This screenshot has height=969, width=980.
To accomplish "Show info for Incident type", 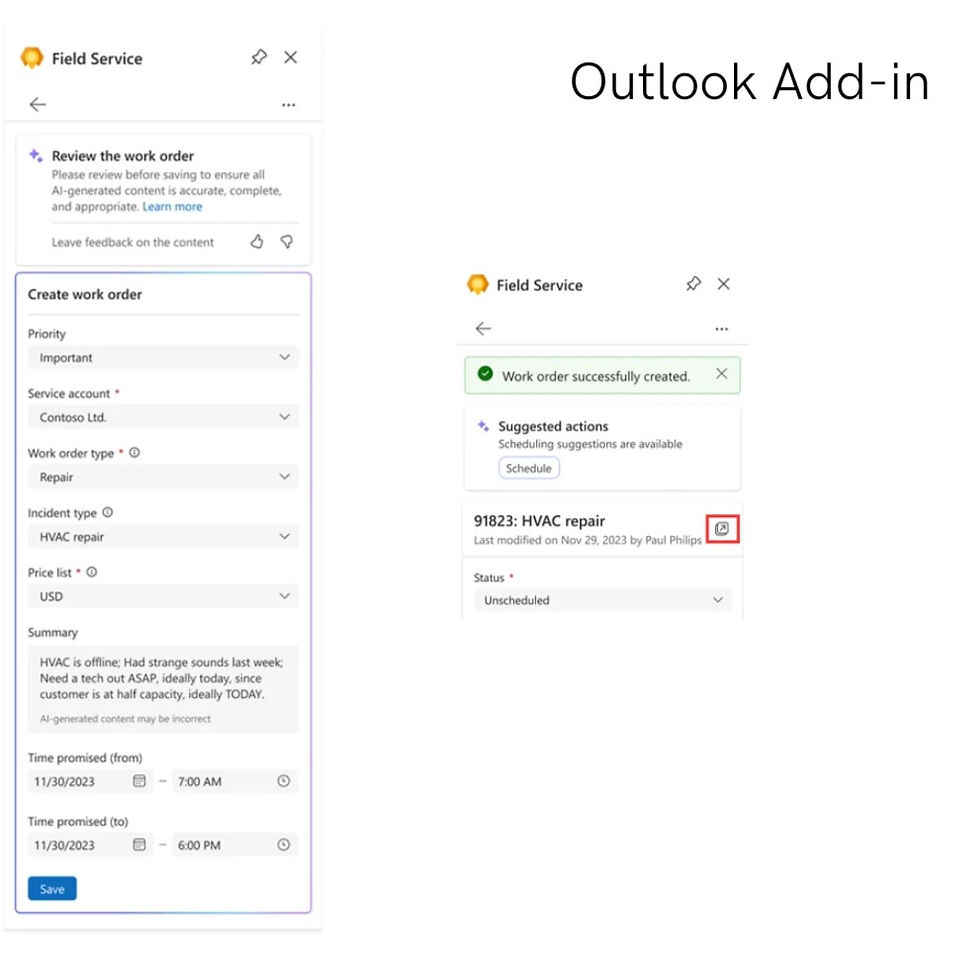I will (x=108, y=513).
